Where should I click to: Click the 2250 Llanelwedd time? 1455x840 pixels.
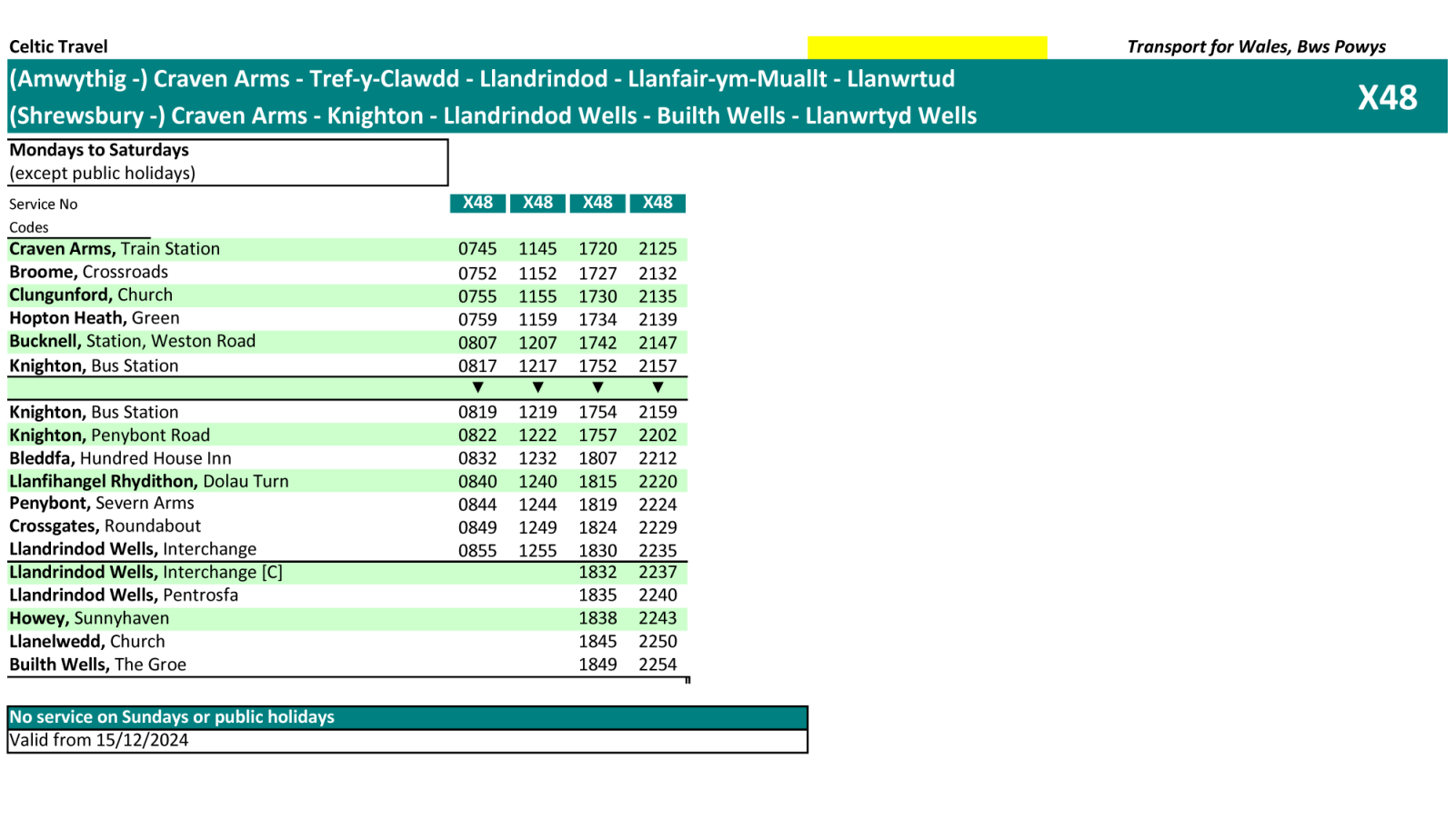point(657,642)
